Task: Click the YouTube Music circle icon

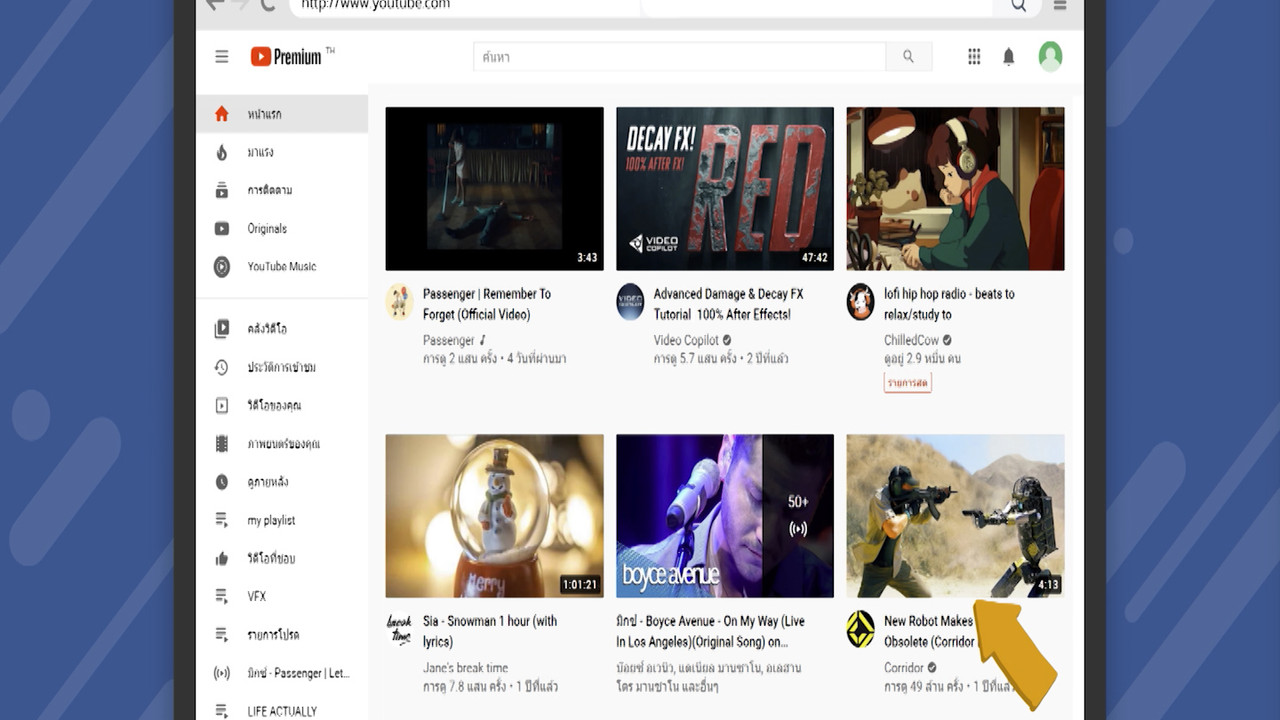Action: point(222,266)
